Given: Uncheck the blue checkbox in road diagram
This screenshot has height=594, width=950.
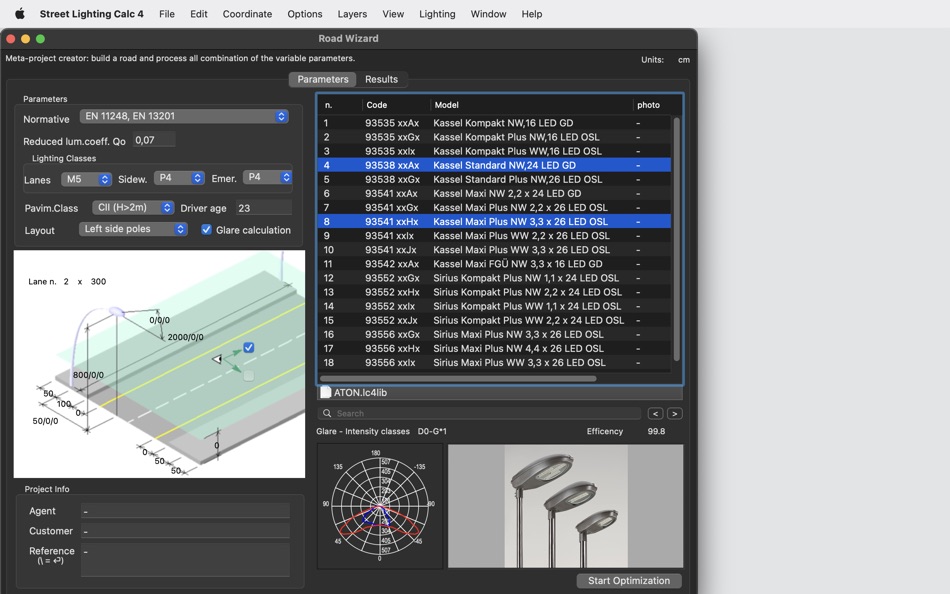Looking at the screenshot, I should pyautogui.click(x=248, y=347).
